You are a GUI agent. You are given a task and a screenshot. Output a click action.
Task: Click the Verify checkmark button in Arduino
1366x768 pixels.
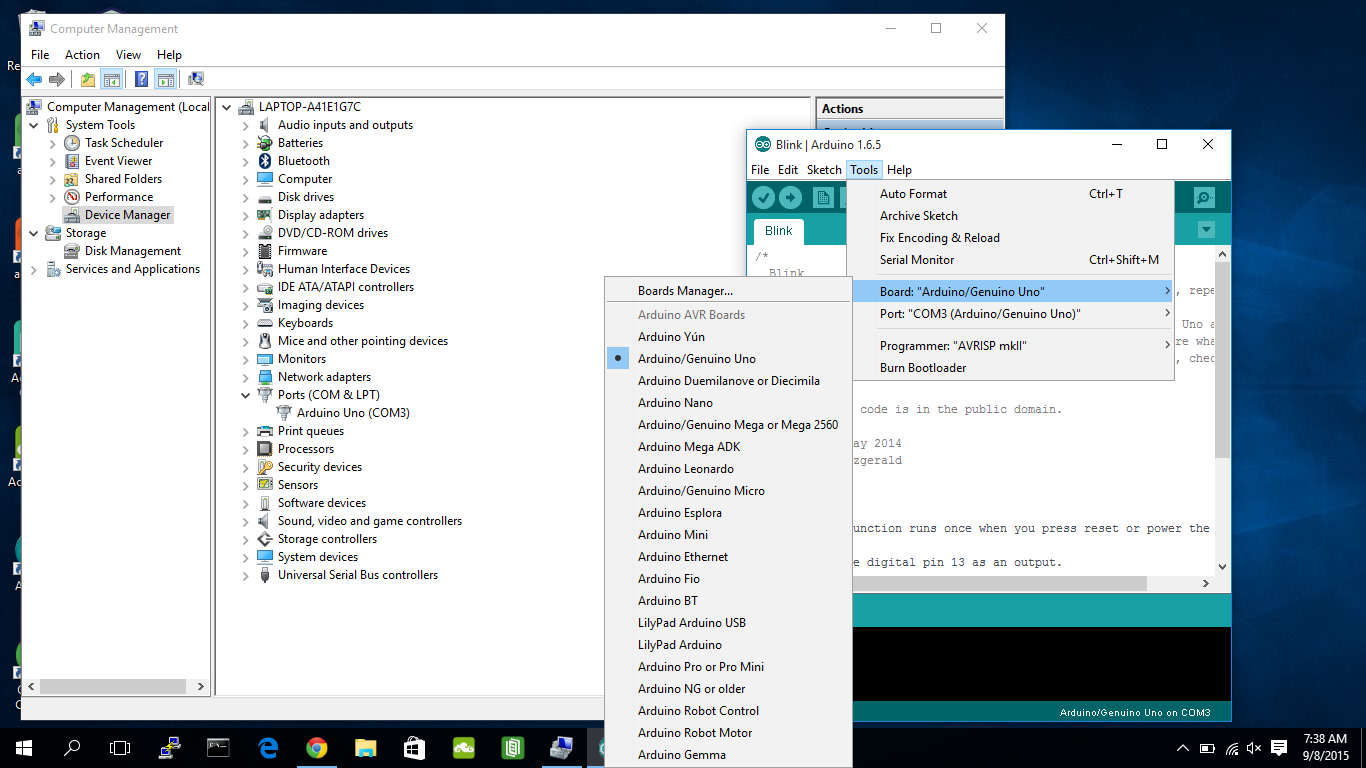[x=763, y=198]
